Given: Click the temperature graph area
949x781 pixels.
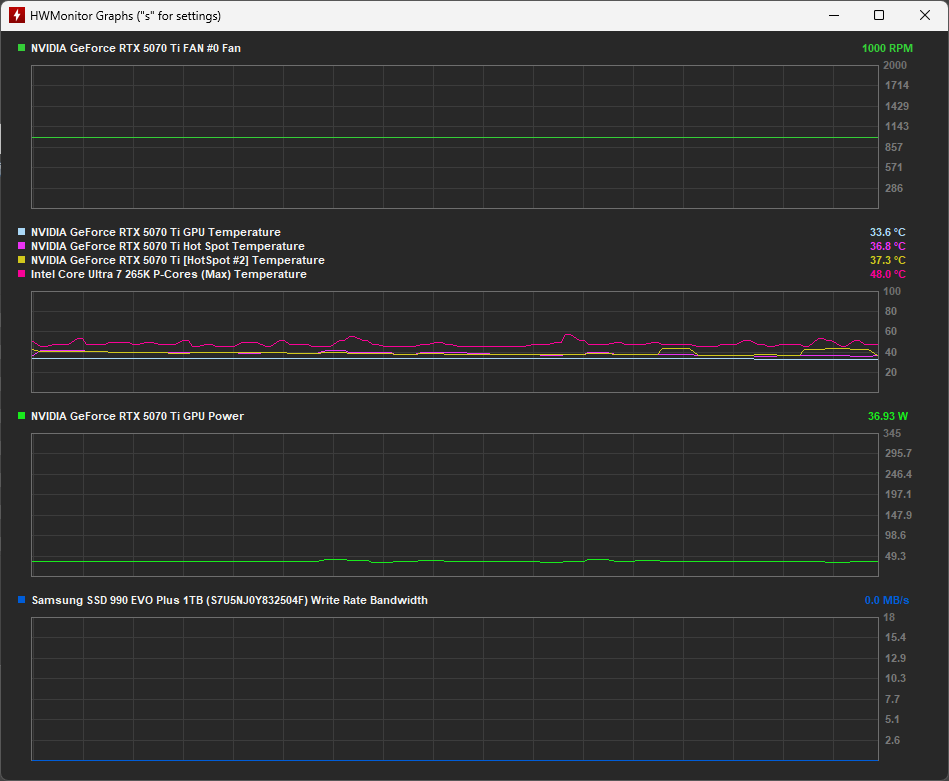Looking at the screenshot, I should (x=455, y=342).
